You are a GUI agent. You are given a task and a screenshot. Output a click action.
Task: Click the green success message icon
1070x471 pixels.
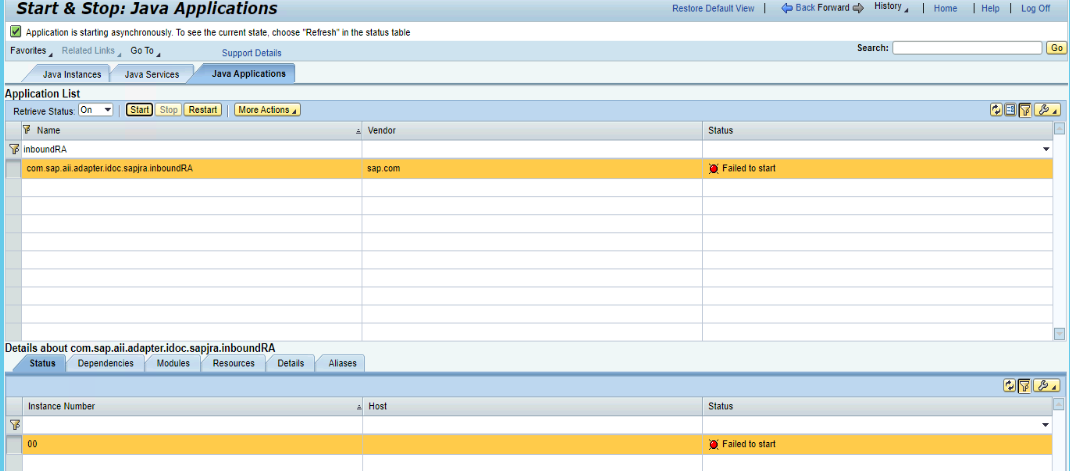click(x=16, y=31)
